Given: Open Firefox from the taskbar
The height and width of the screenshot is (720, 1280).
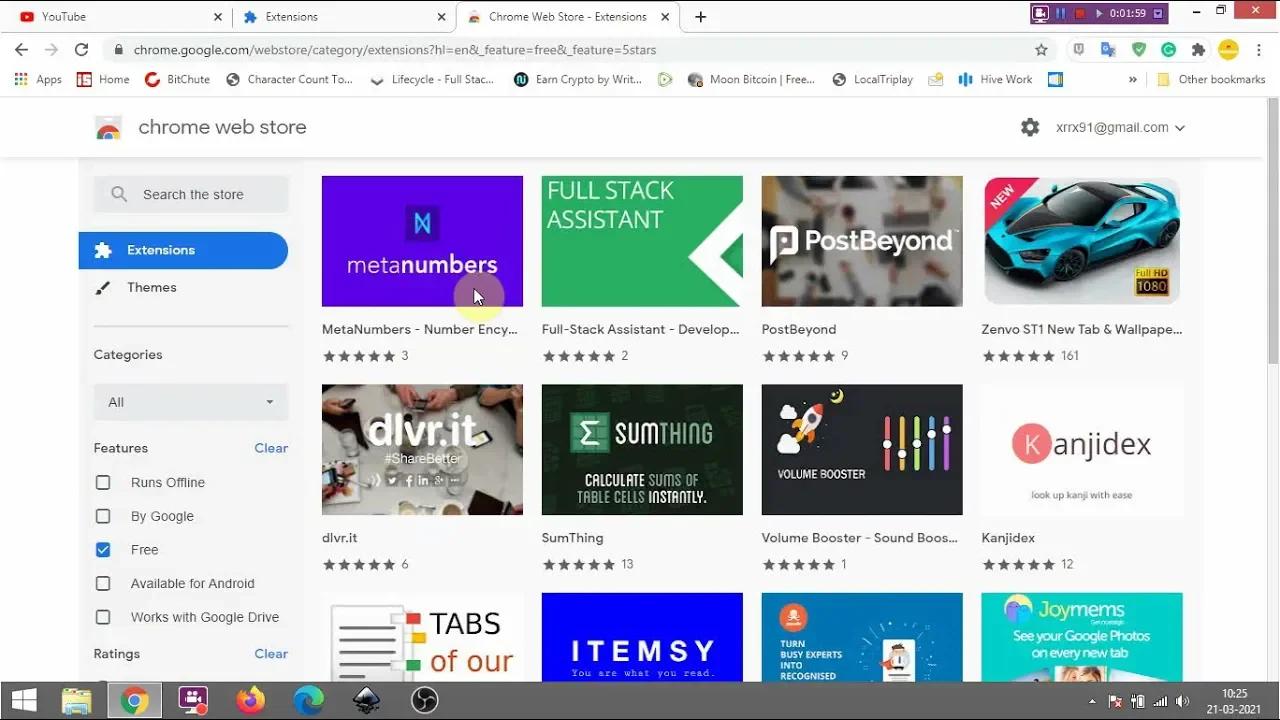Looking at the screenshot, I should (x=250, y=701).
